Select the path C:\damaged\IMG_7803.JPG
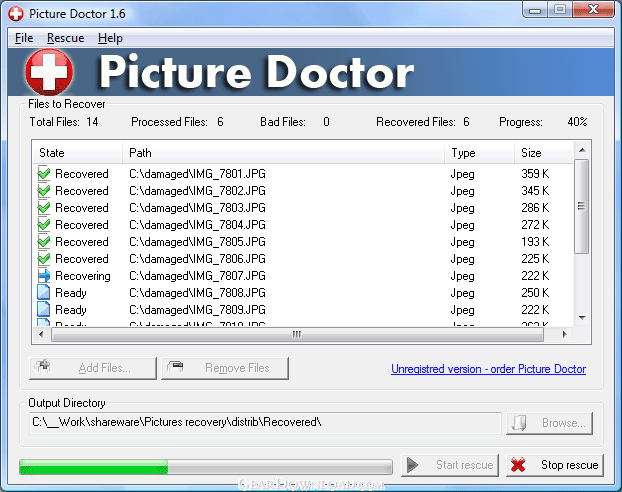This screenshot has height=492, width=622. click(197, 208)
